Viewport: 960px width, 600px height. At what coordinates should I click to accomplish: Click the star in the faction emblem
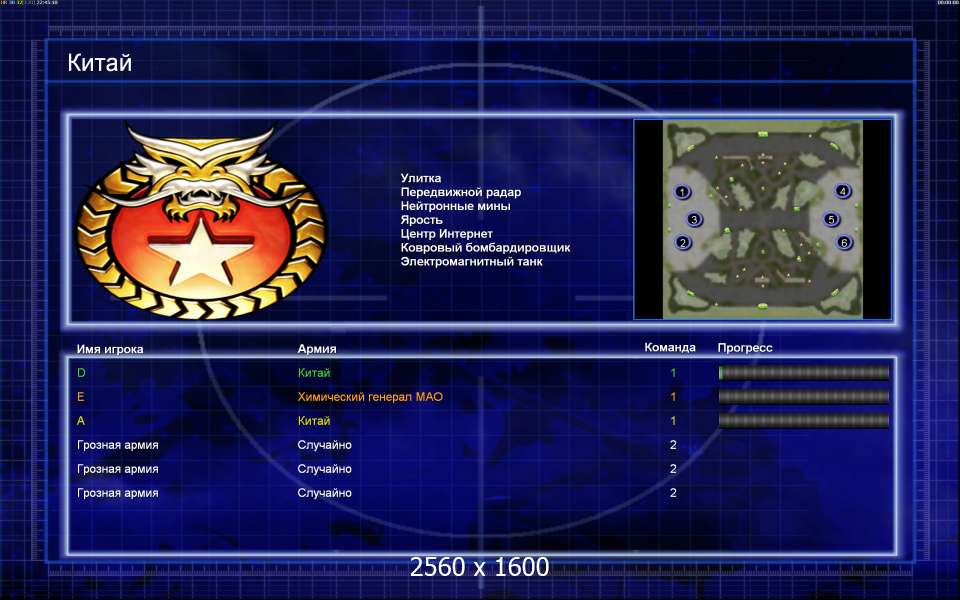pos(201,252)
